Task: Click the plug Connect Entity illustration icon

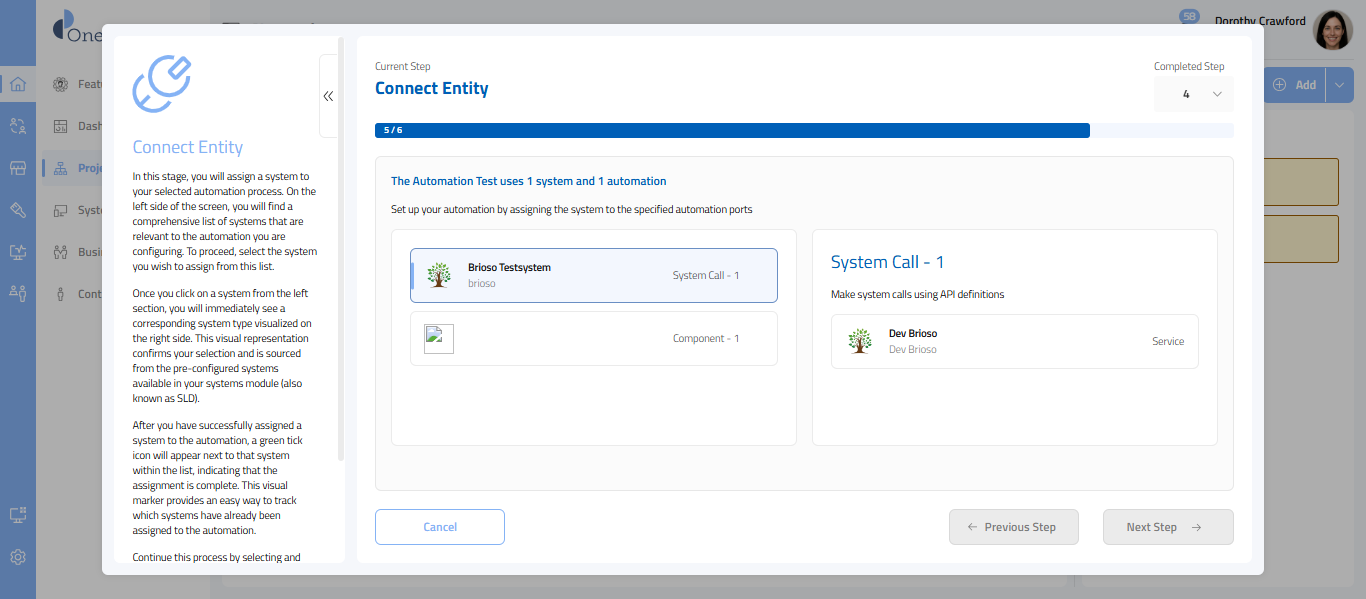Action: (162, 84)
